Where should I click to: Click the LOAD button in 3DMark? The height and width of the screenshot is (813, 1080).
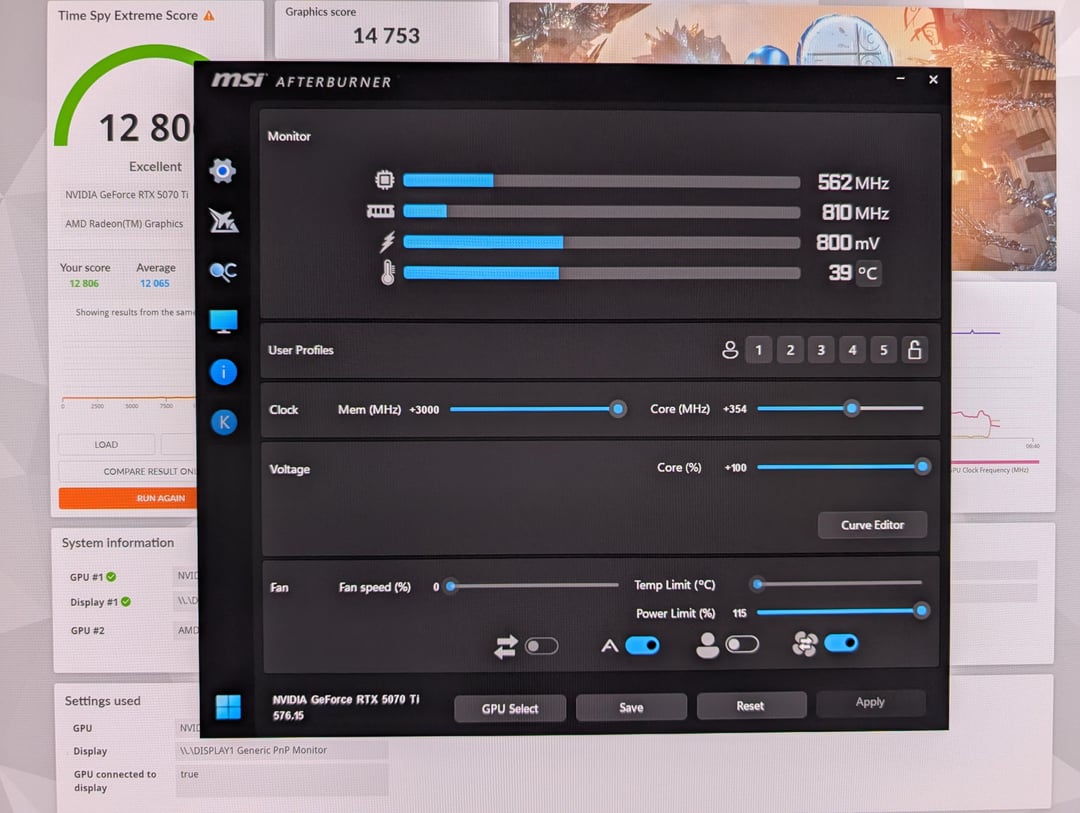point(106,444)
